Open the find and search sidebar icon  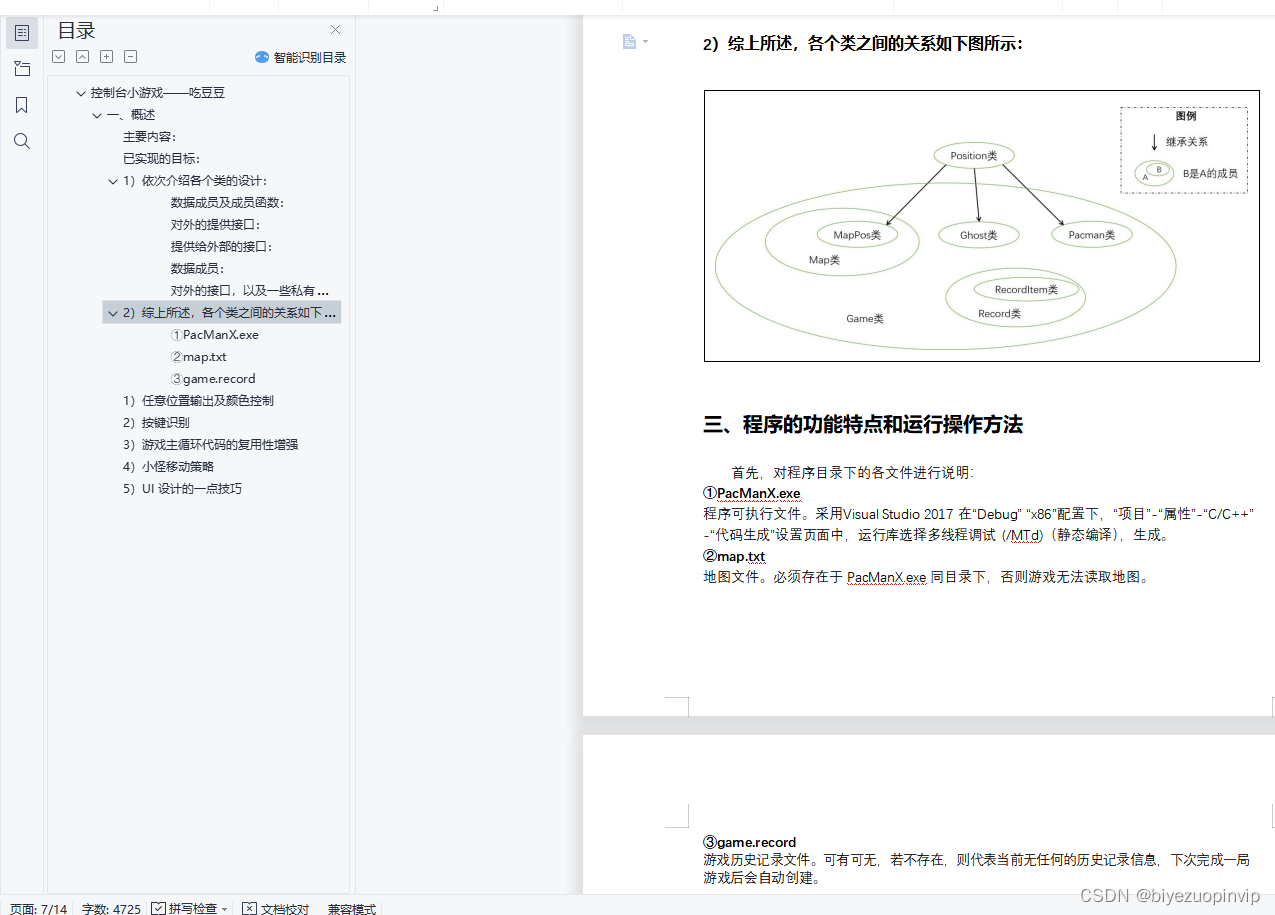(22, 141)
